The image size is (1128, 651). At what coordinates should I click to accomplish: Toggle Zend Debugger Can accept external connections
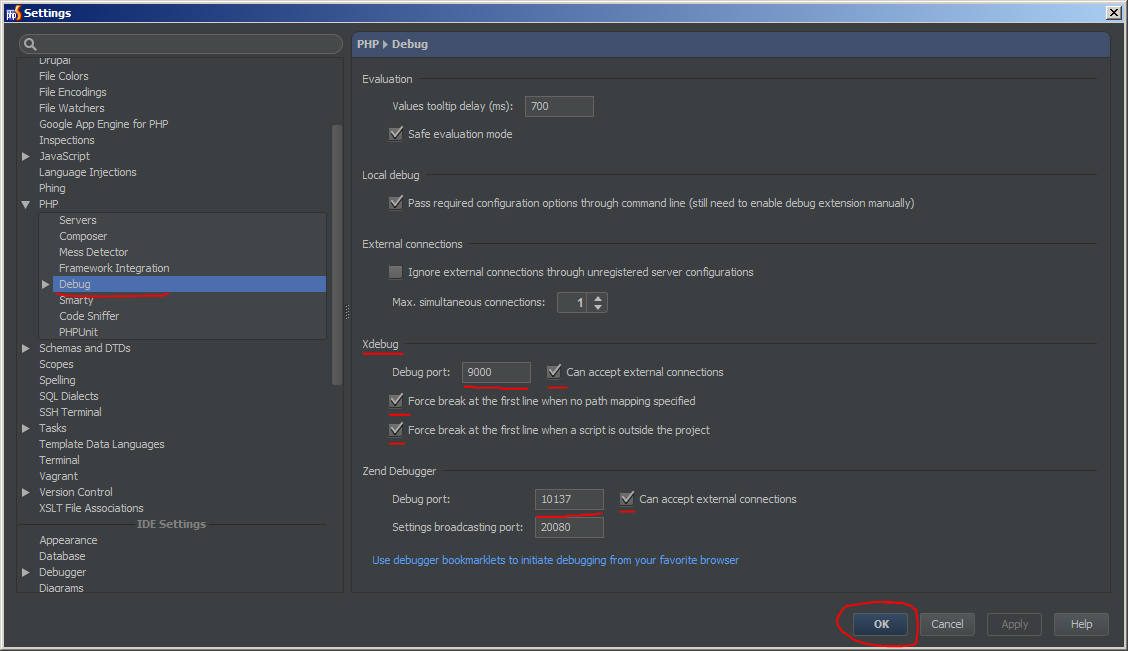point(627,499)
